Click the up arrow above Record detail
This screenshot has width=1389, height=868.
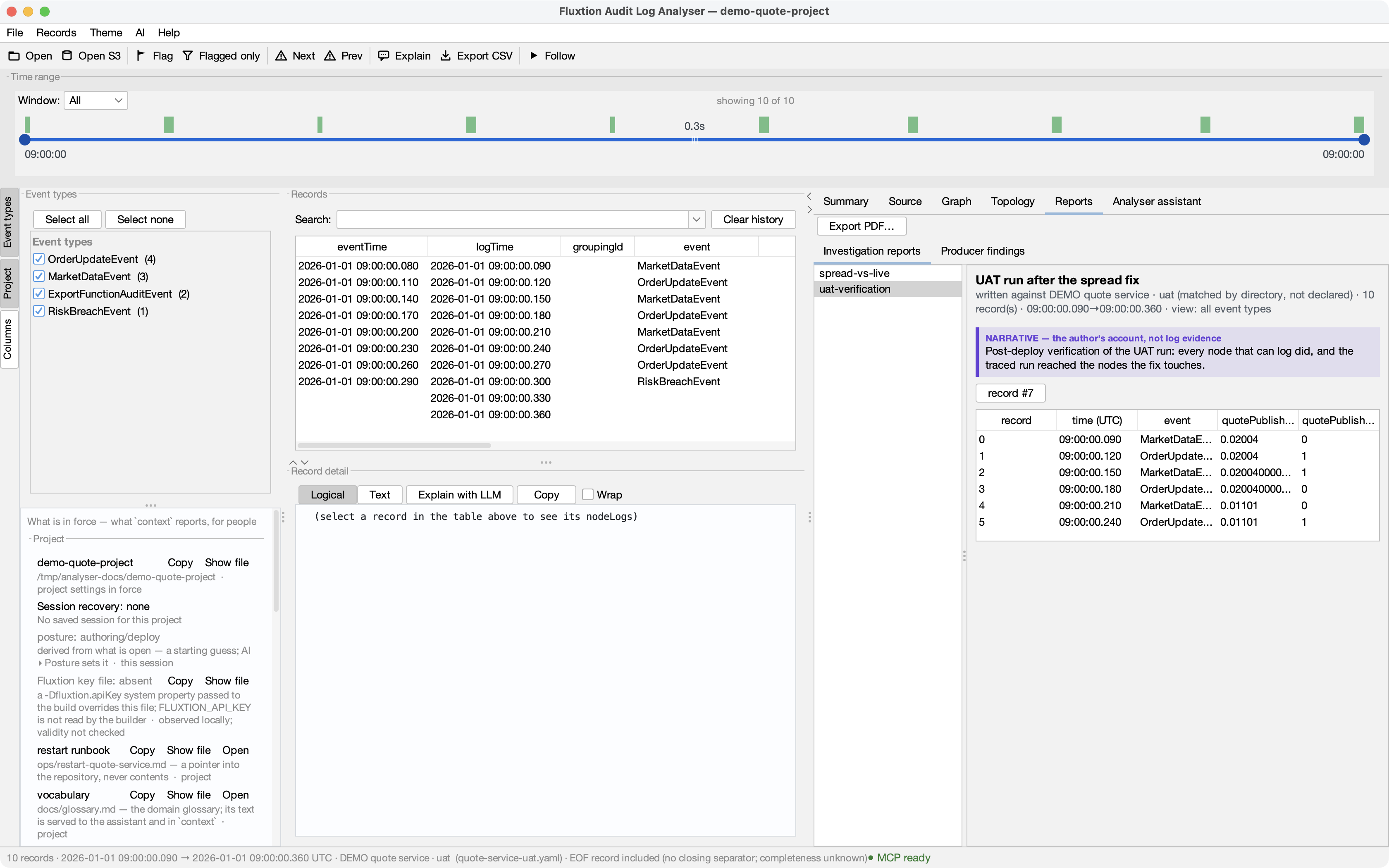pos(293,462)
